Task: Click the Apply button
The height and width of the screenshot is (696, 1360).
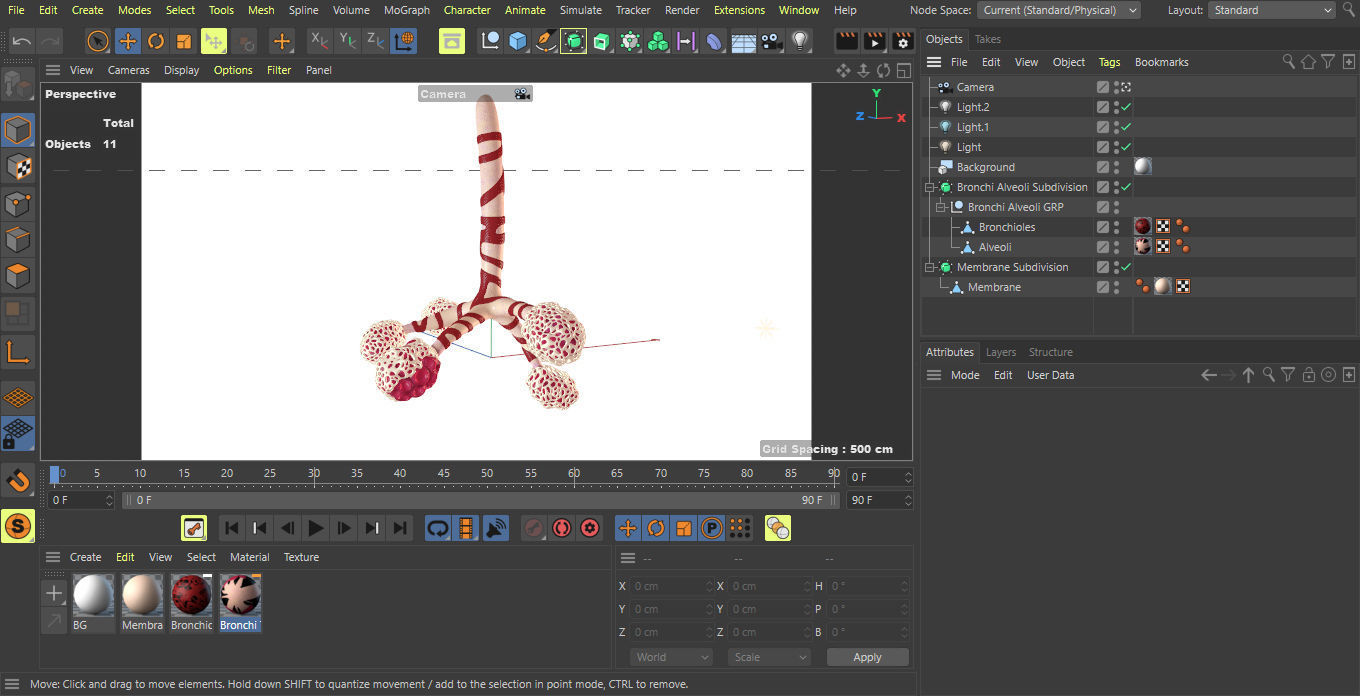Action: pos(868,657)
